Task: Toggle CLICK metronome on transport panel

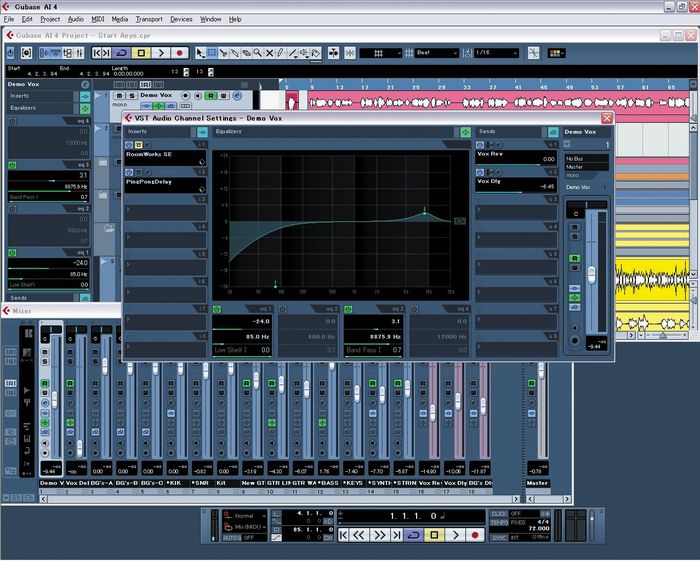Action: point(499,514)
